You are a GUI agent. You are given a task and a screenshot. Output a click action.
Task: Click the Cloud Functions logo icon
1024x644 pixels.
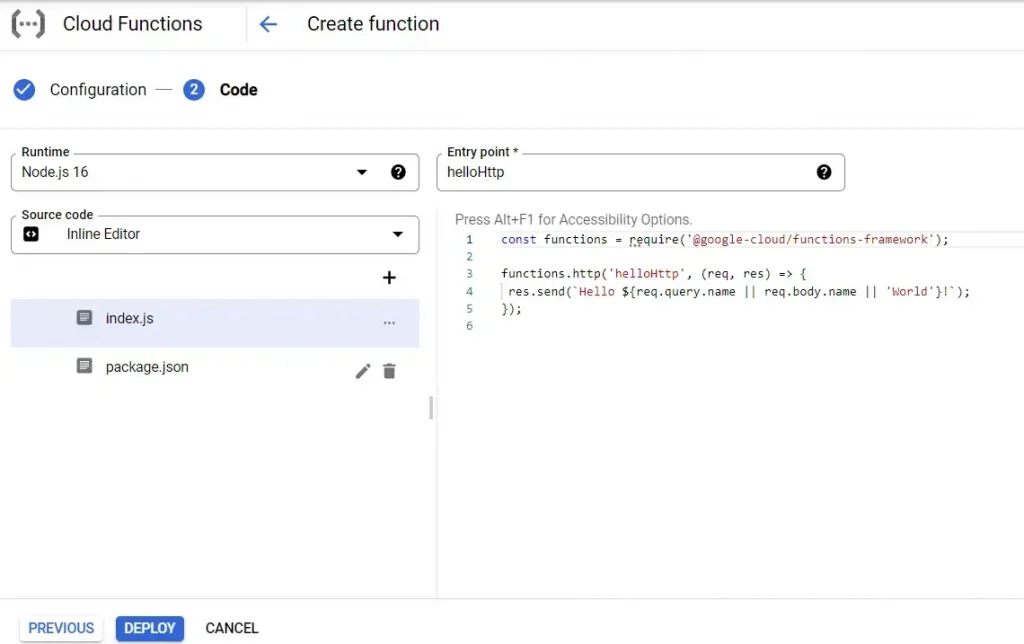28,24
